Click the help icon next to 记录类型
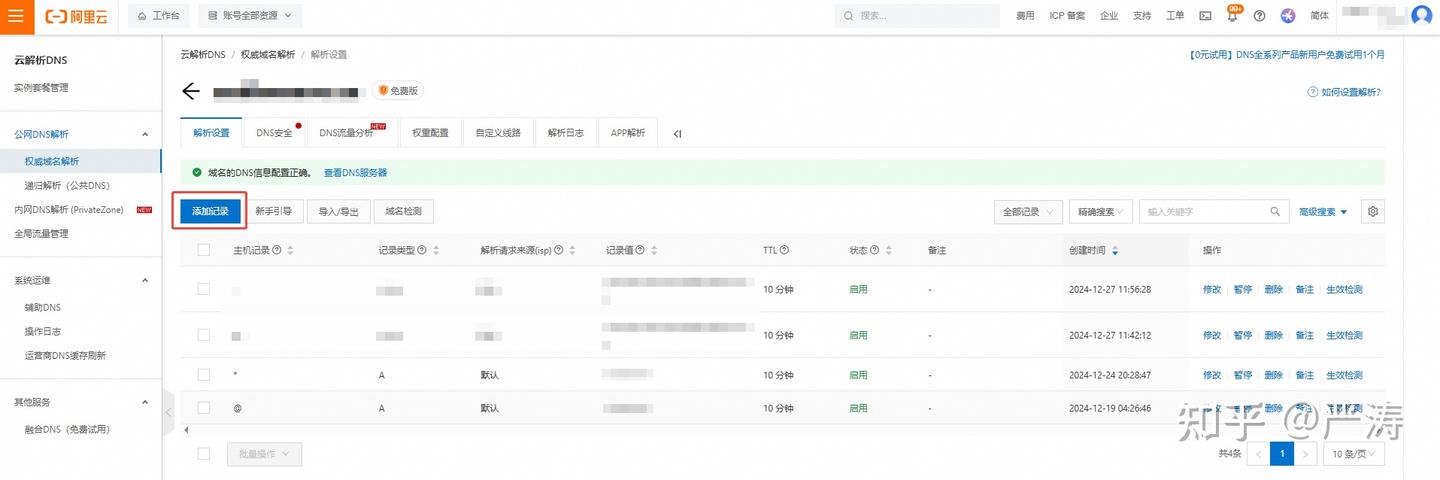The width and height of the screenshot is (1440, 480). [421, 250]
